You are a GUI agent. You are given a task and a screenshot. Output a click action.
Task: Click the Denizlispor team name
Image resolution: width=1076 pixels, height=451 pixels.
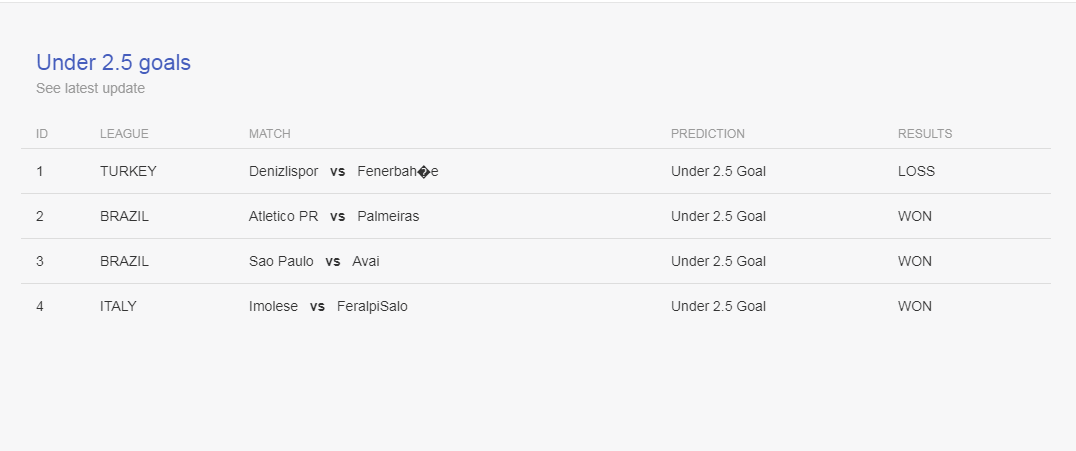tap(283, 172)
